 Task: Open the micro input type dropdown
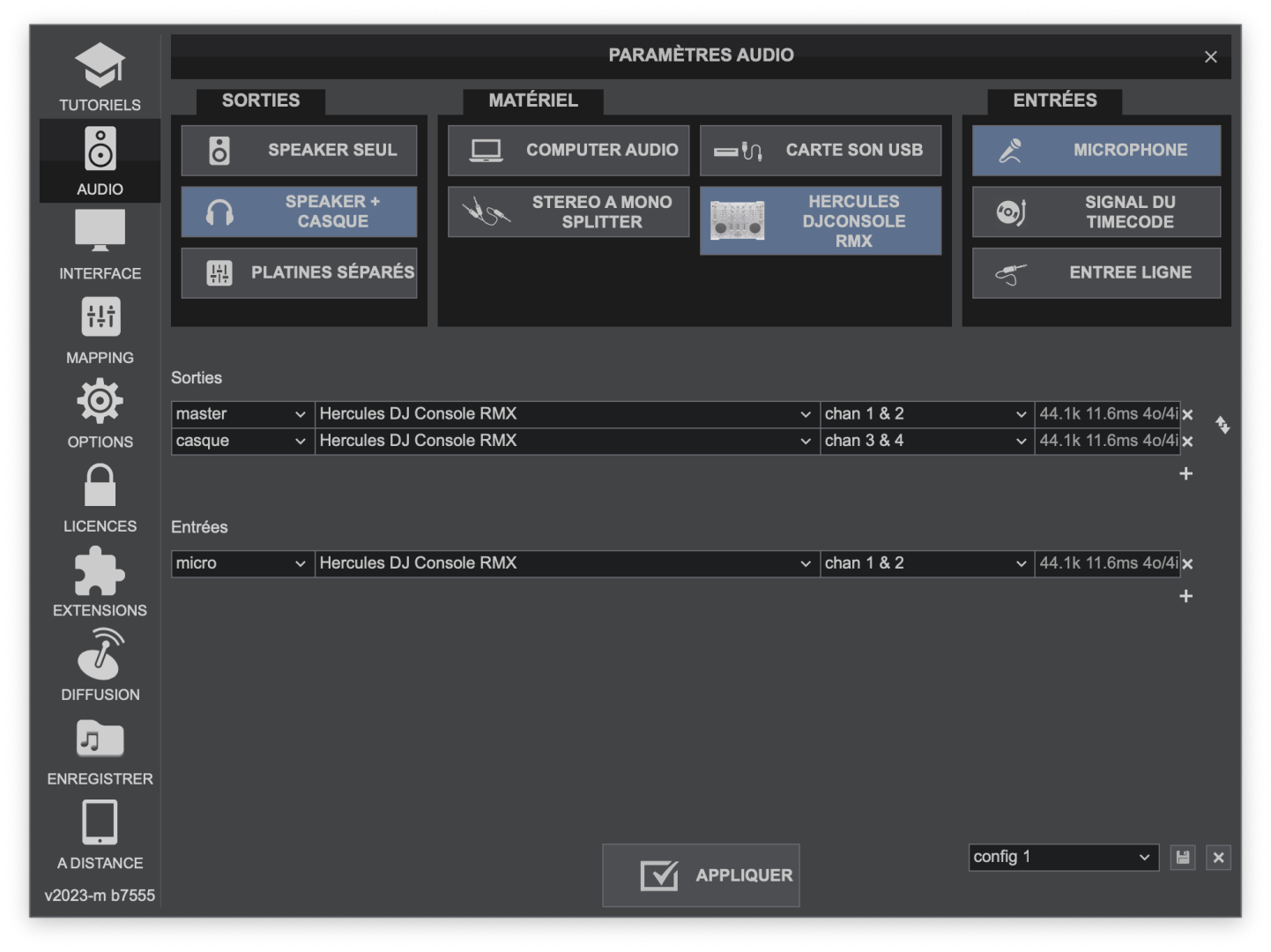click(242, 563)
